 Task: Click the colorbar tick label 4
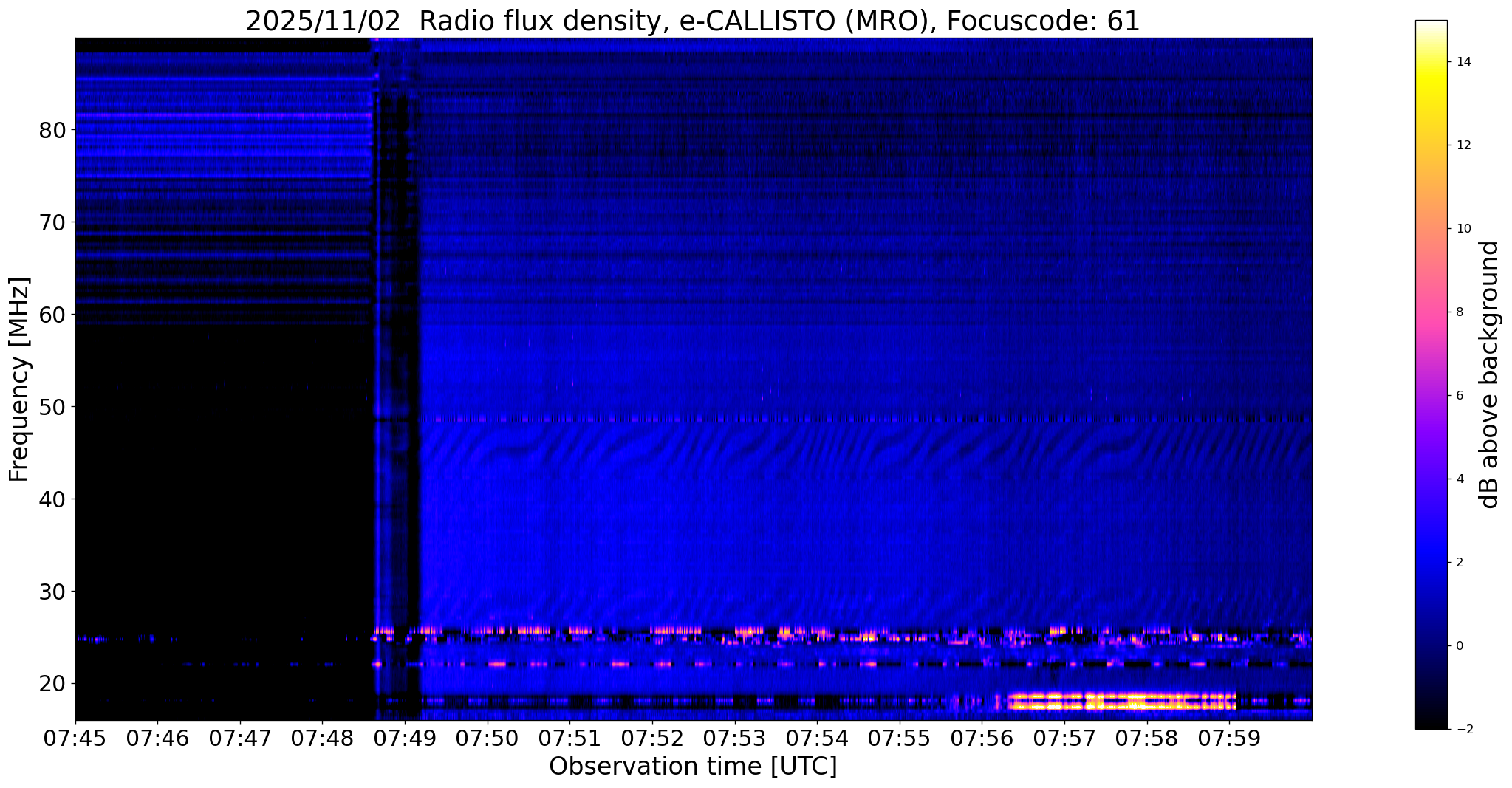pos(1460,479)
